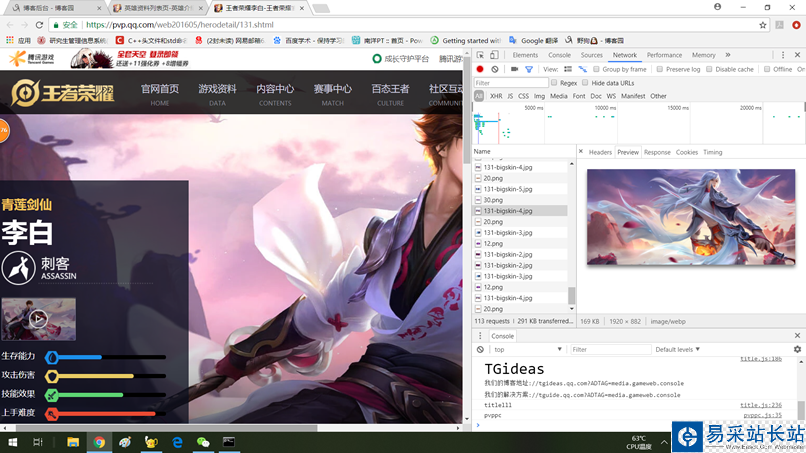This screenshot has height=453, width=806.
Task: Expand more DevTools tabs with the chevron
Action: tap(728, 55)
